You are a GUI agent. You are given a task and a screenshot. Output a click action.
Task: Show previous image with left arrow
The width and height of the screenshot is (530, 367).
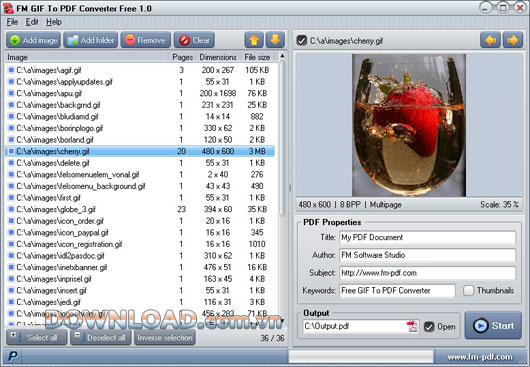point(490,41)
